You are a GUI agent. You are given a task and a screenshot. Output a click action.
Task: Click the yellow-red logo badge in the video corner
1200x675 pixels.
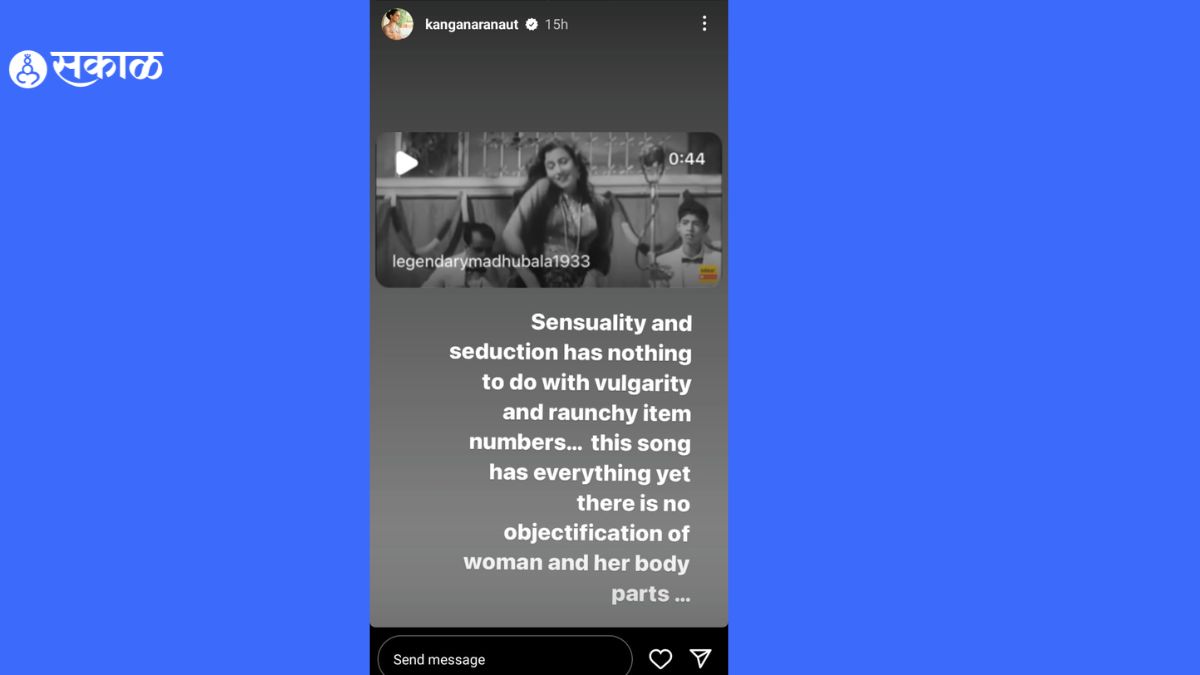[x=708, y=273]
